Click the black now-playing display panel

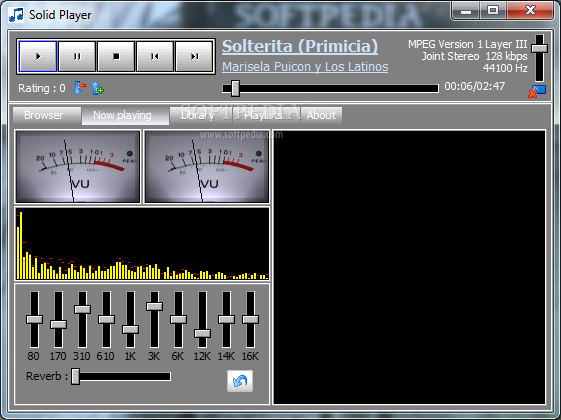[409, 267]
